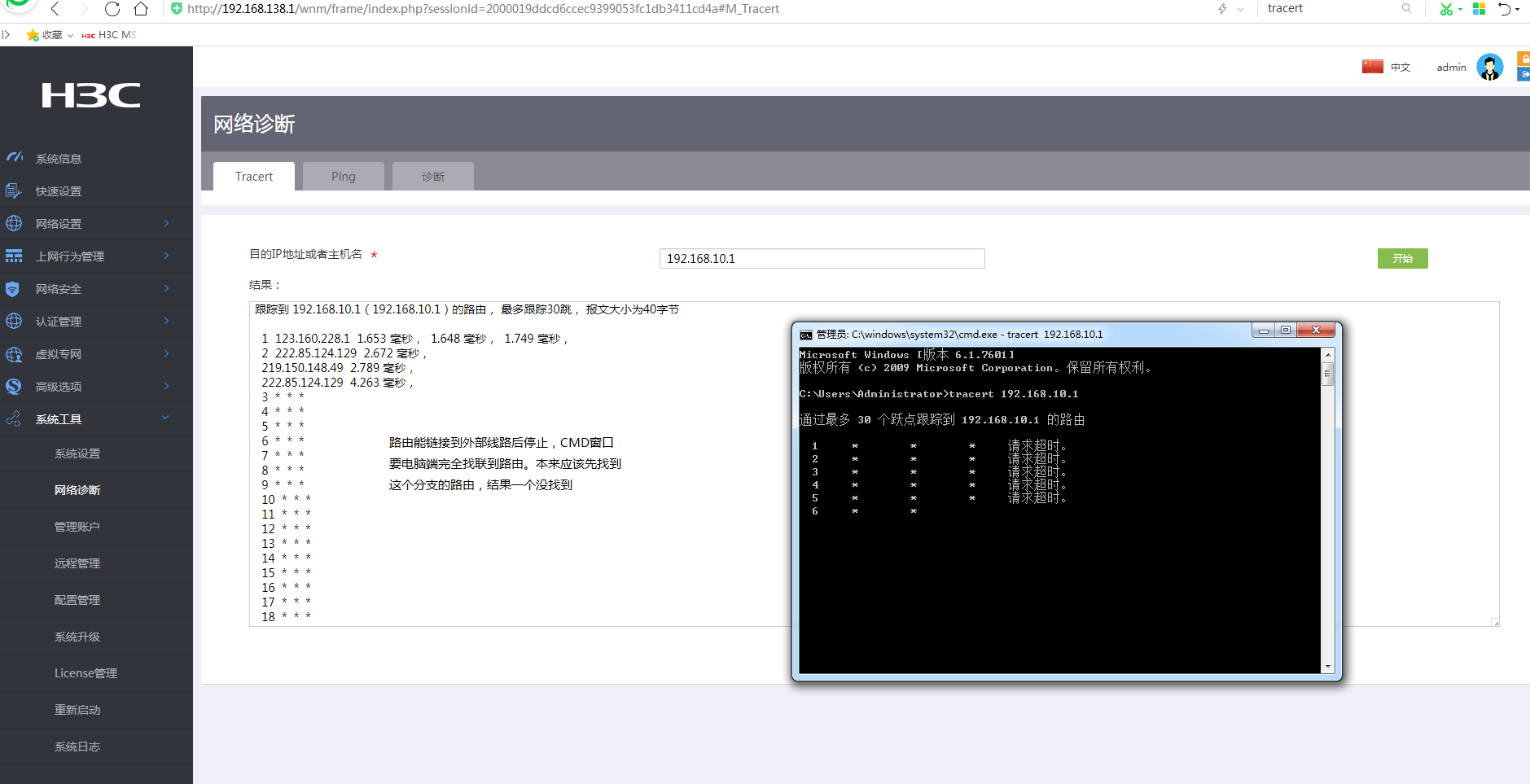The image size is (1530, 784).
Task: Reload the page with the refresh icon
Action: (112, 9)
